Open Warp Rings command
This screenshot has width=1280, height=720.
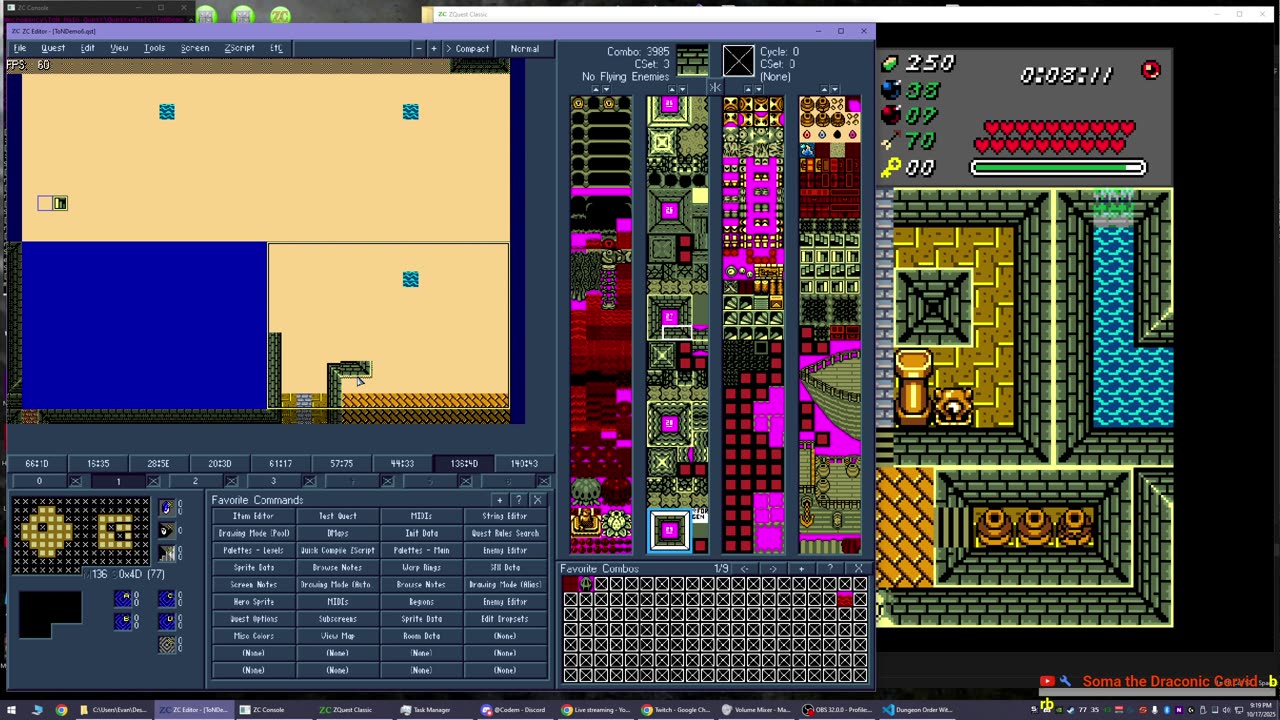[x=421, y=567]
